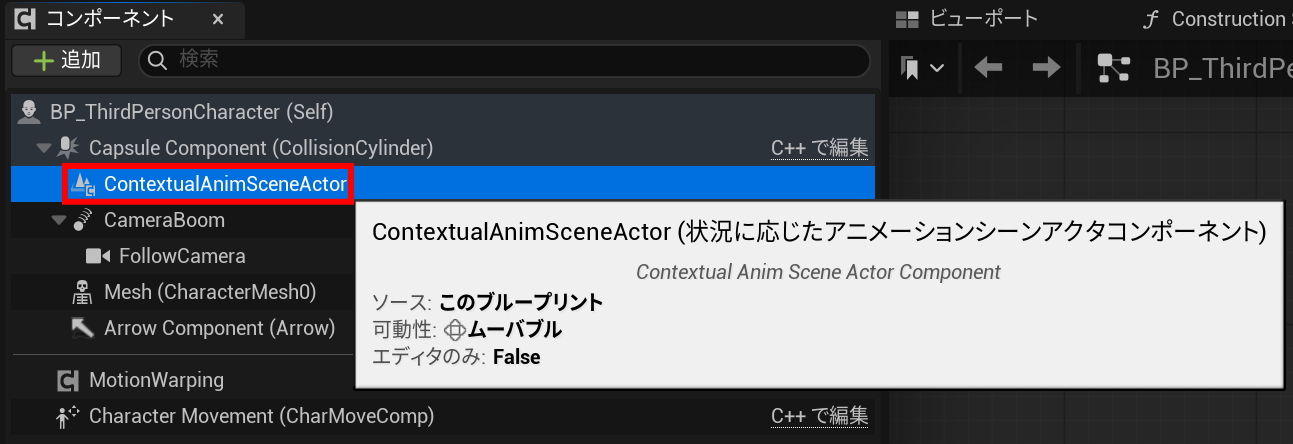Open the Construction Script tab
Screen dimensions: 1293x444
tap(1216, 19)
